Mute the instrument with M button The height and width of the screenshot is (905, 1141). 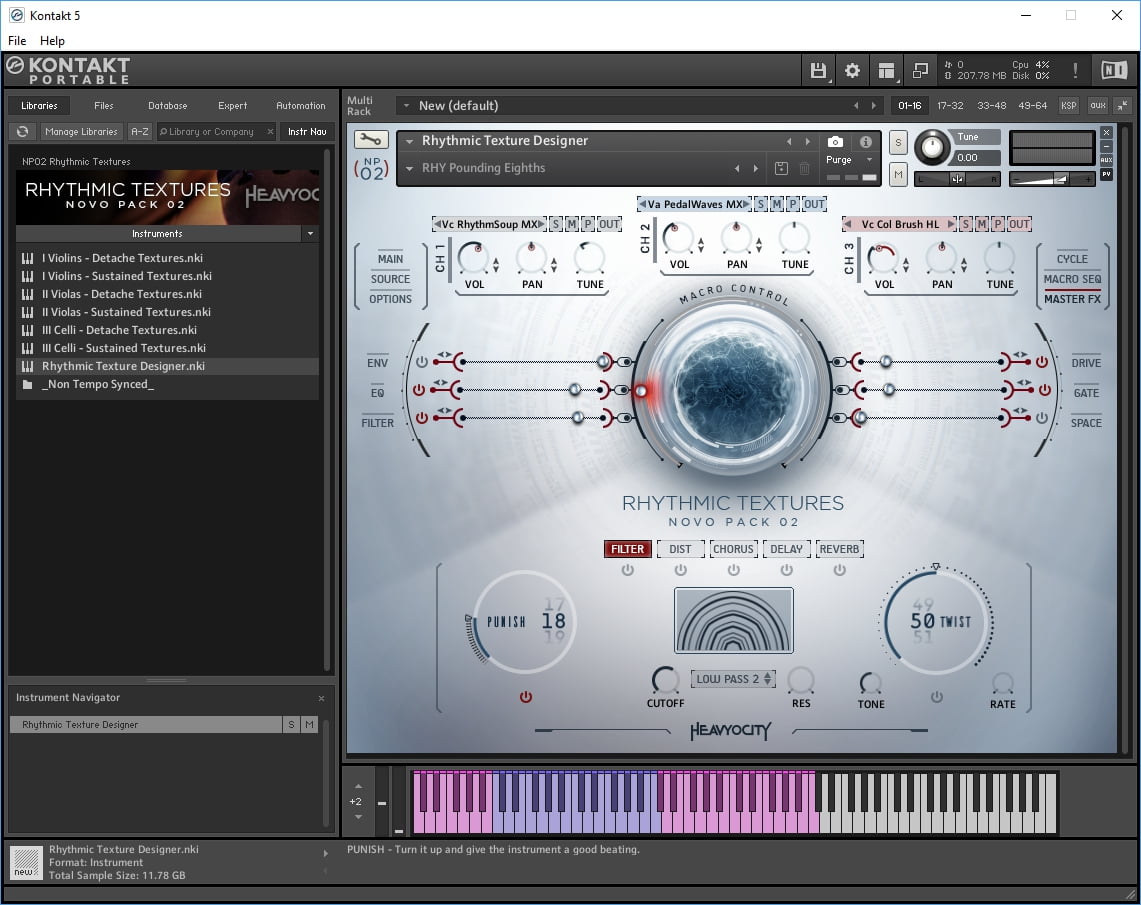898,175
